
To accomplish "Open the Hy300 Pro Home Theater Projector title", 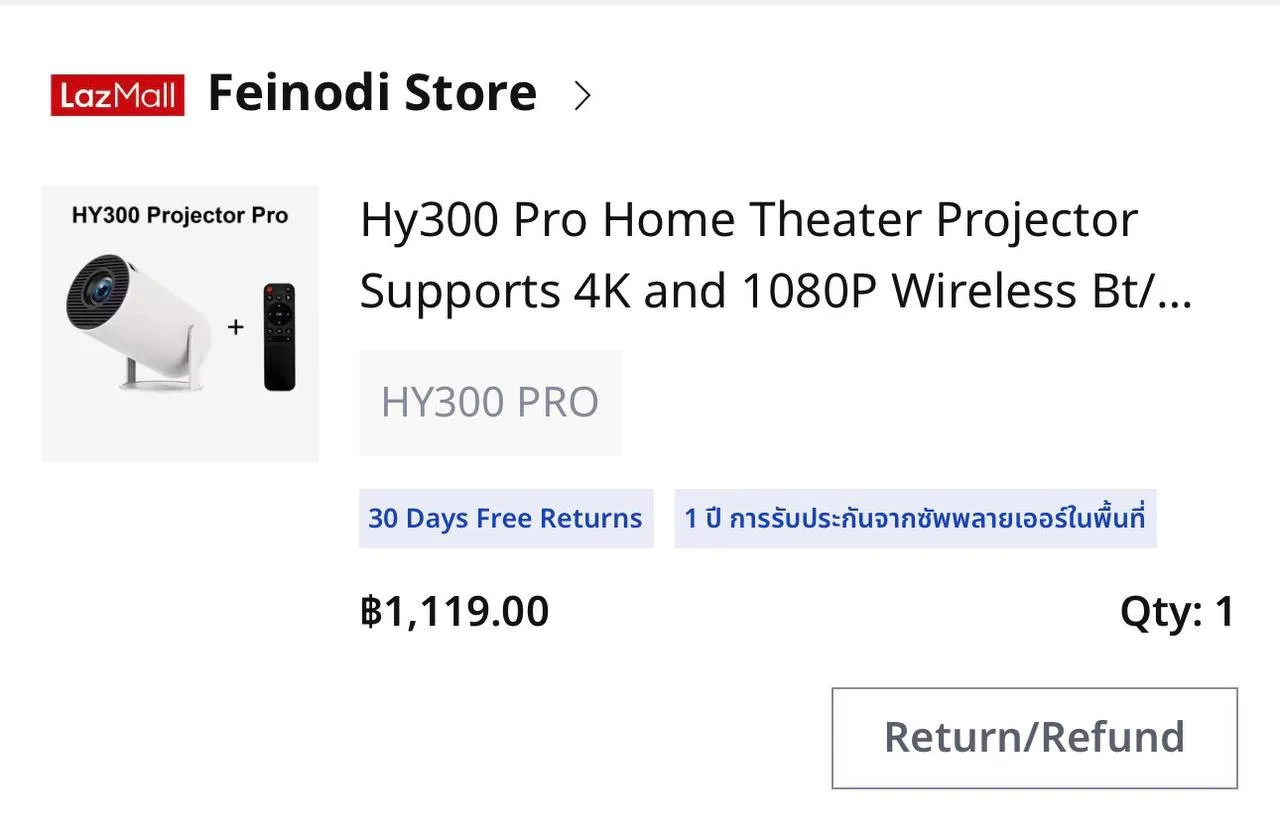I will point(749,220).
